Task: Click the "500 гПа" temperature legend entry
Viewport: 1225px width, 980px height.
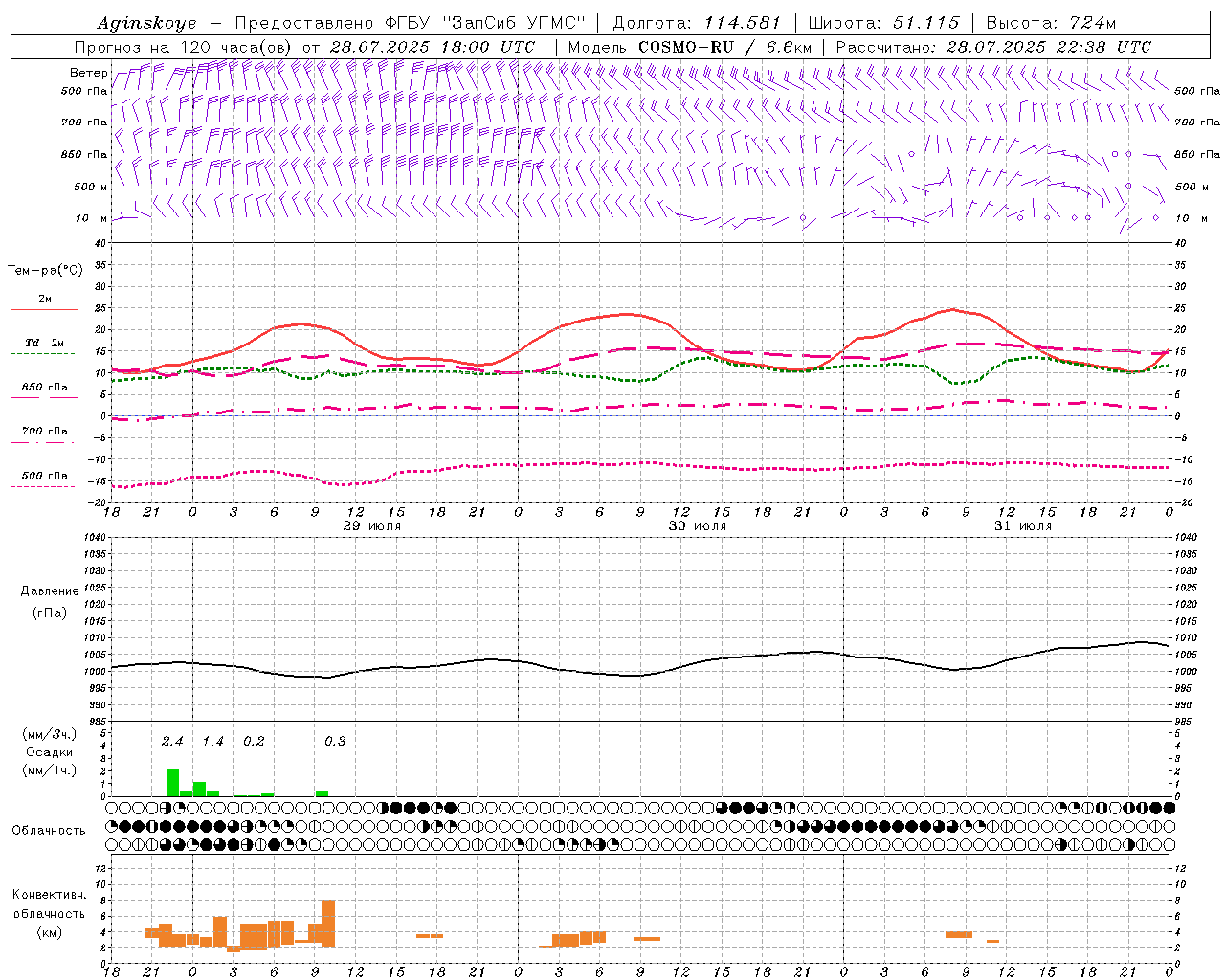Action: [44, 476]
